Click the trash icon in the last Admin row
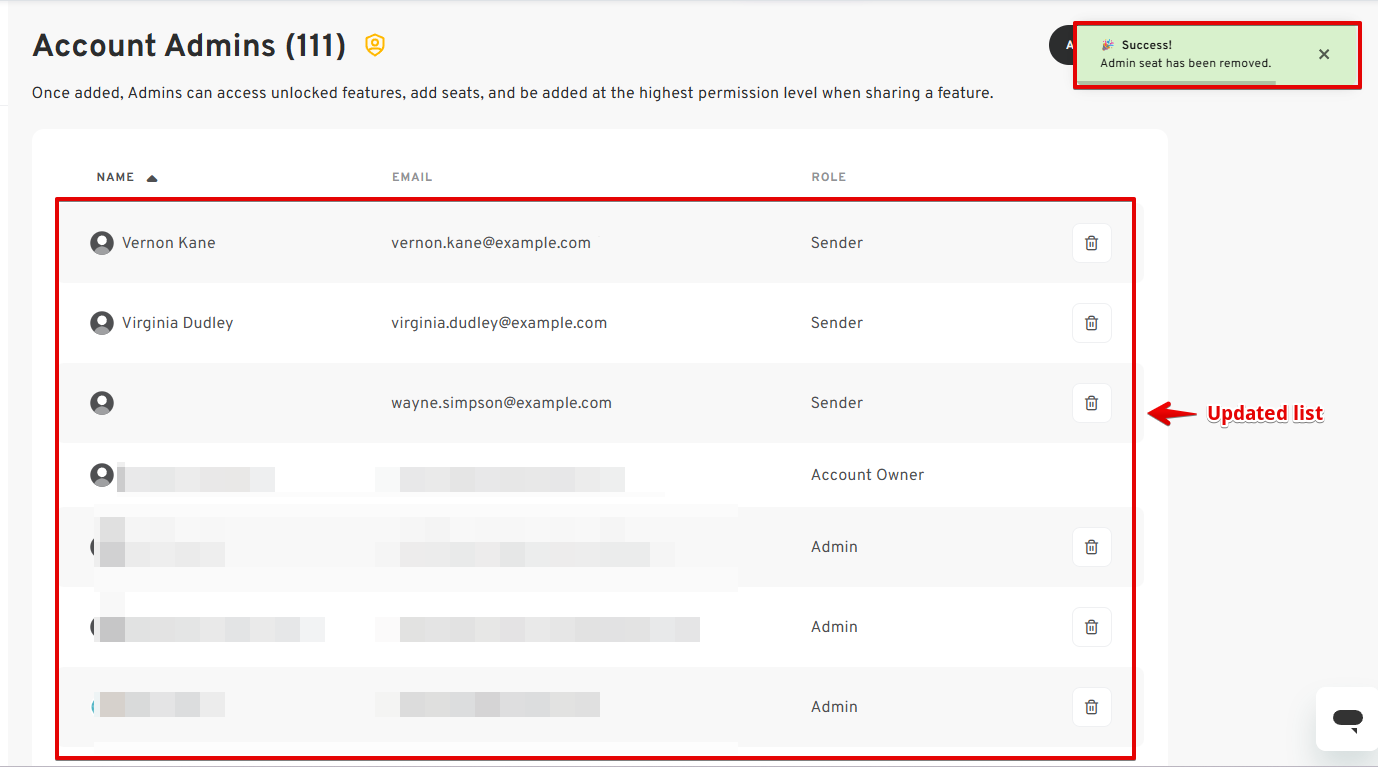 point(1091,707)
